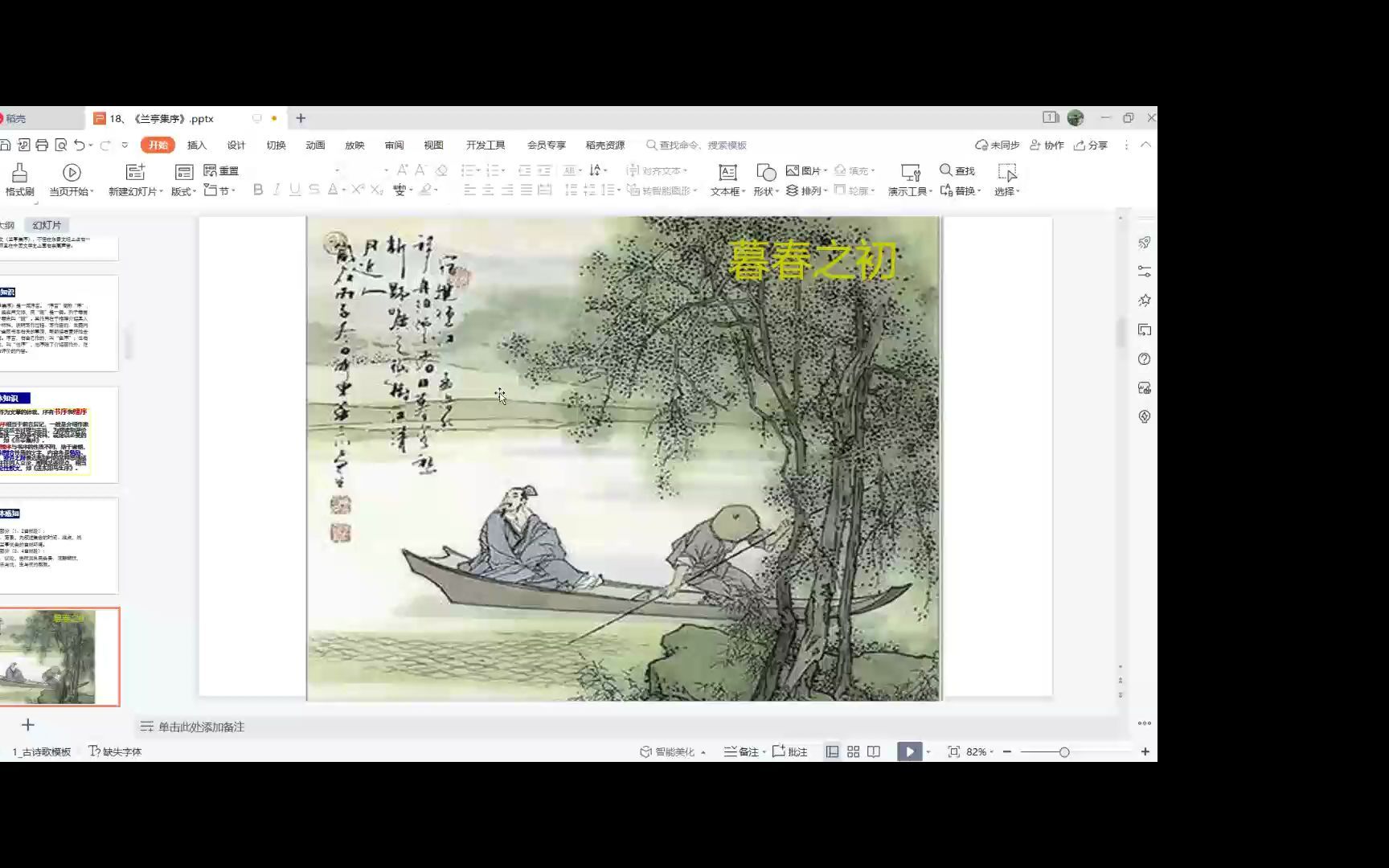
Task: Open the Outline (轮廓) dropdown
Action: (x=854, y=190)
